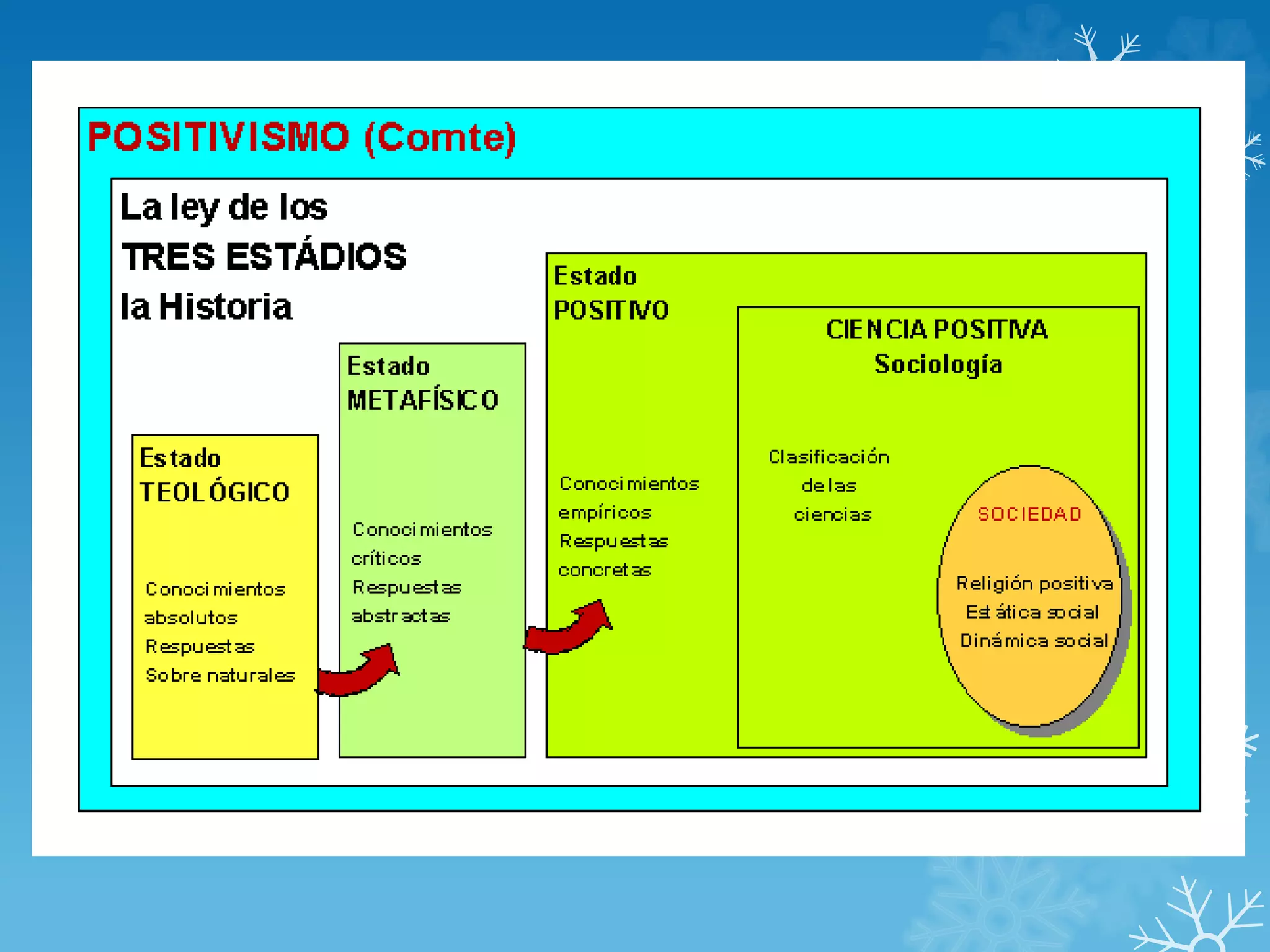Click the Sociología label
This screenshot has height=952, width=1270.
[x=938, y=364]
